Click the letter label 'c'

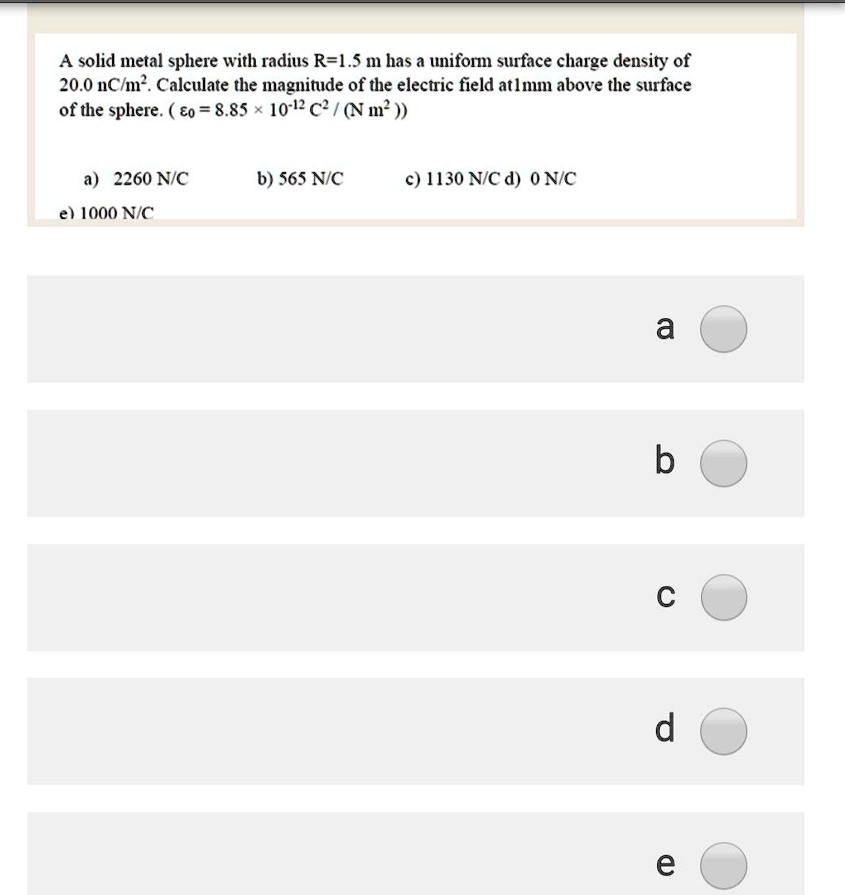point(665,597)
